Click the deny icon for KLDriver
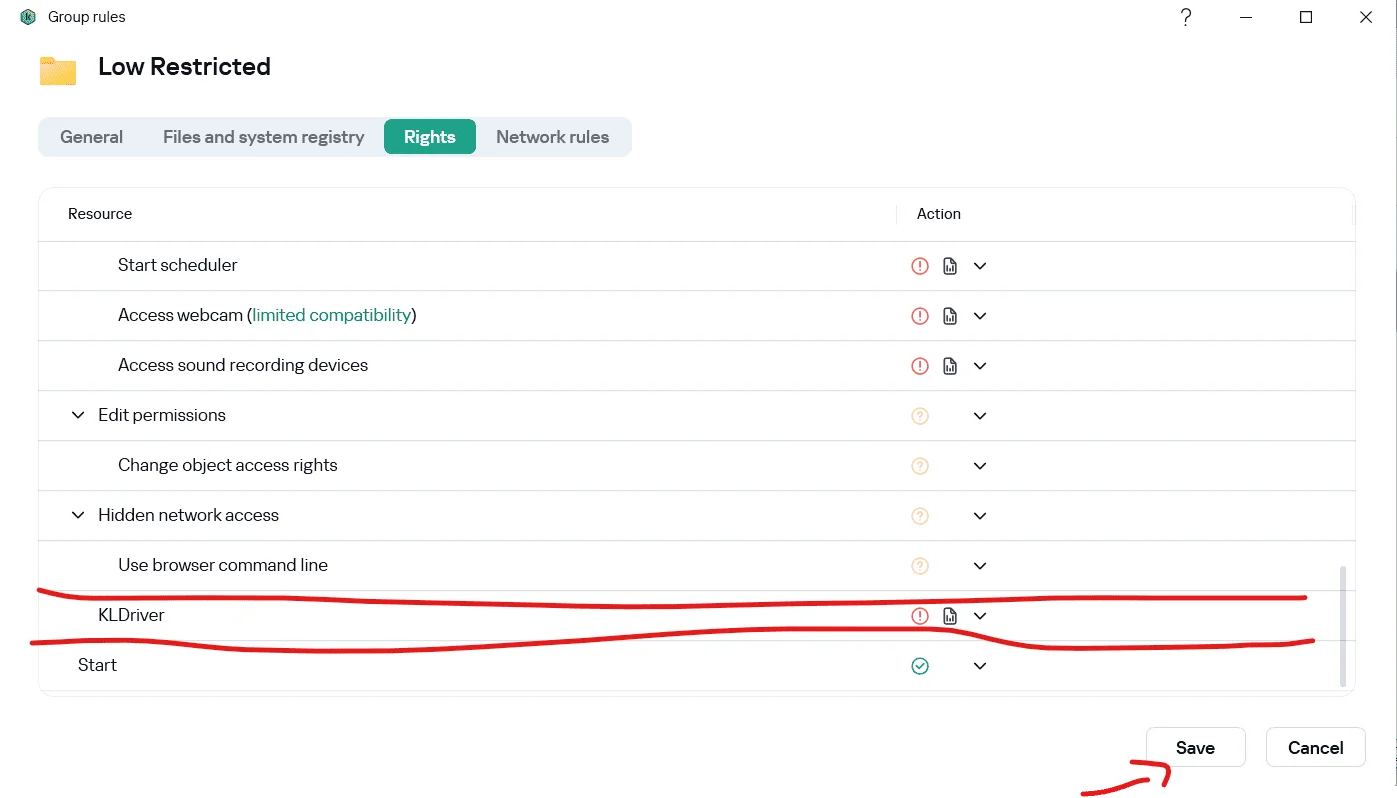 click(x=920, y=616)
